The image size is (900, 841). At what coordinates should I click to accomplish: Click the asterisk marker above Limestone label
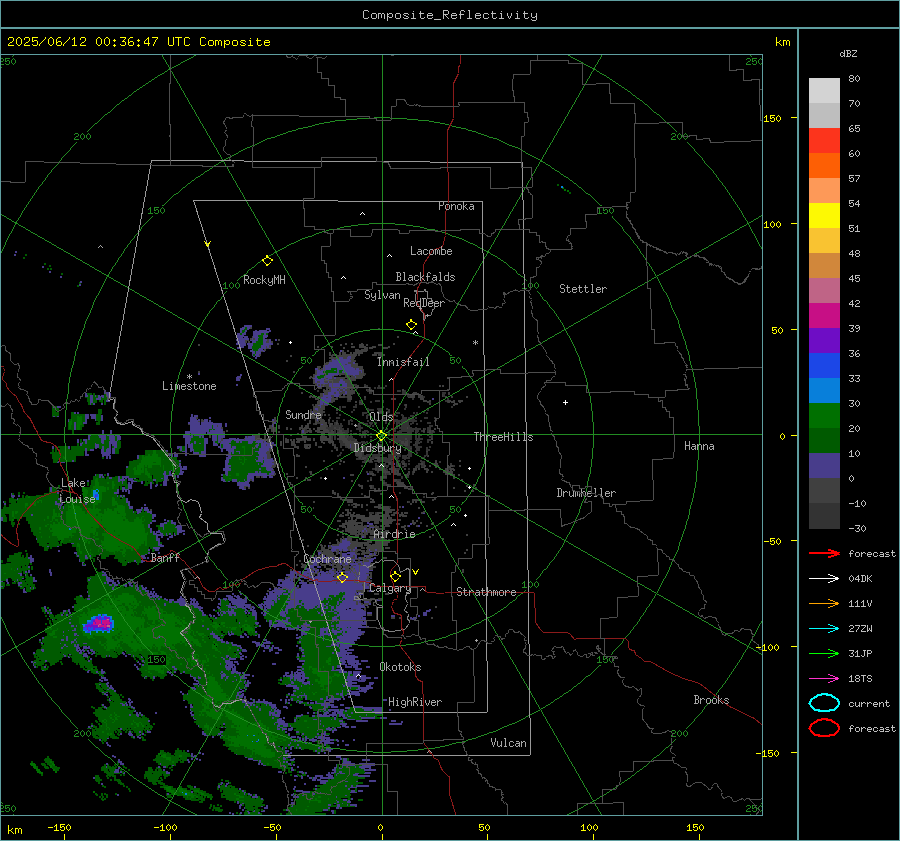click(x=189, y=377)
